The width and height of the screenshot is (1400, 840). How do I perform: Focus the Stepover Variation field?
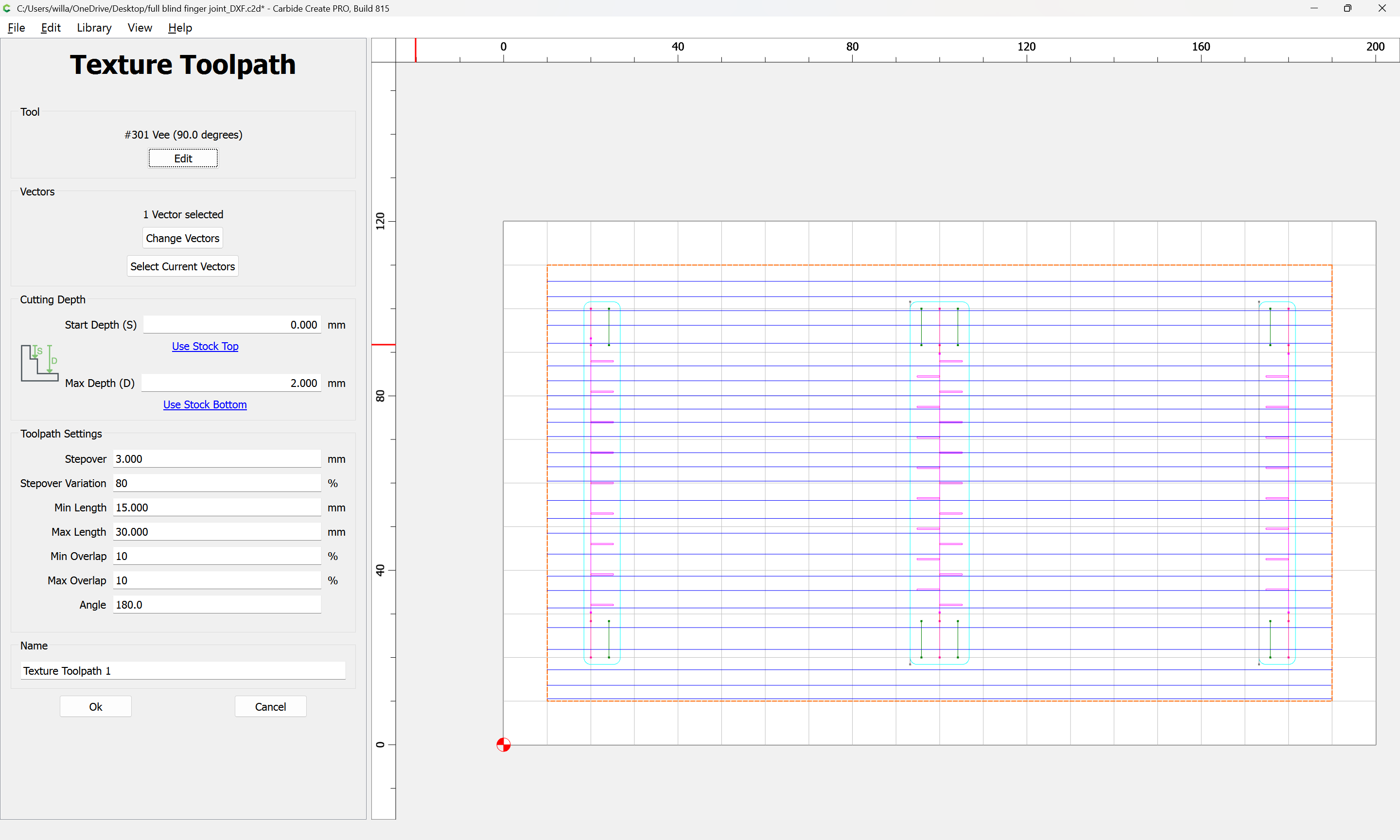217,483
